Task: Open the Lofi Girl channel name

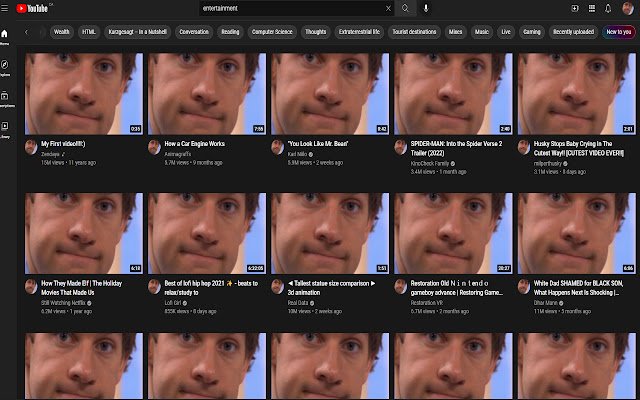Action: click(x=173, y=303)
